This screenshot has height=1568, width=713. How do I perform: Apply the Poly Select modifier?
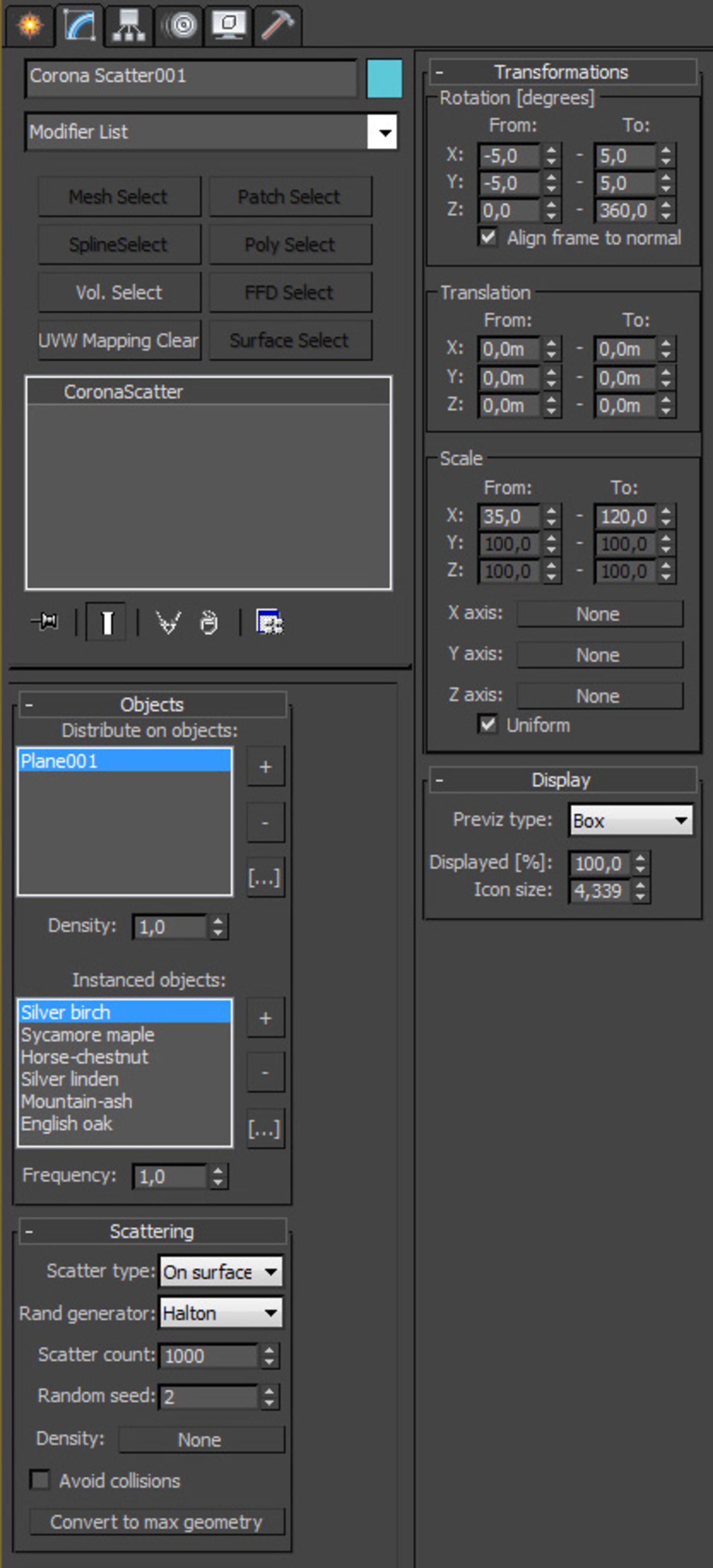click(290, 244)
